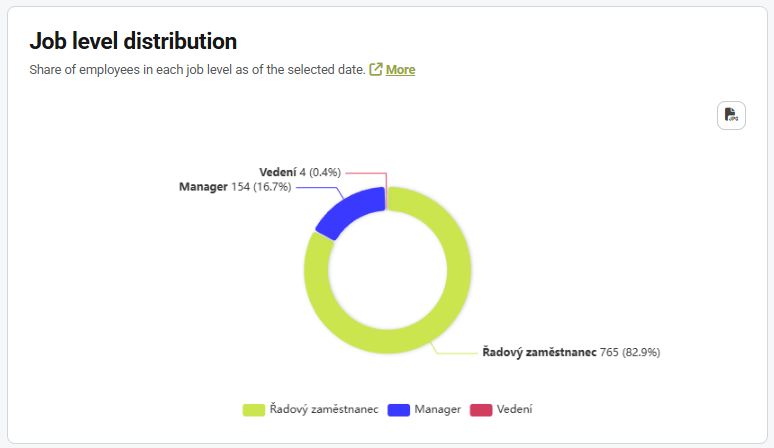Click the green Řadový zaměstnanec legend swatch
The image size is (774, 448).
252,410
